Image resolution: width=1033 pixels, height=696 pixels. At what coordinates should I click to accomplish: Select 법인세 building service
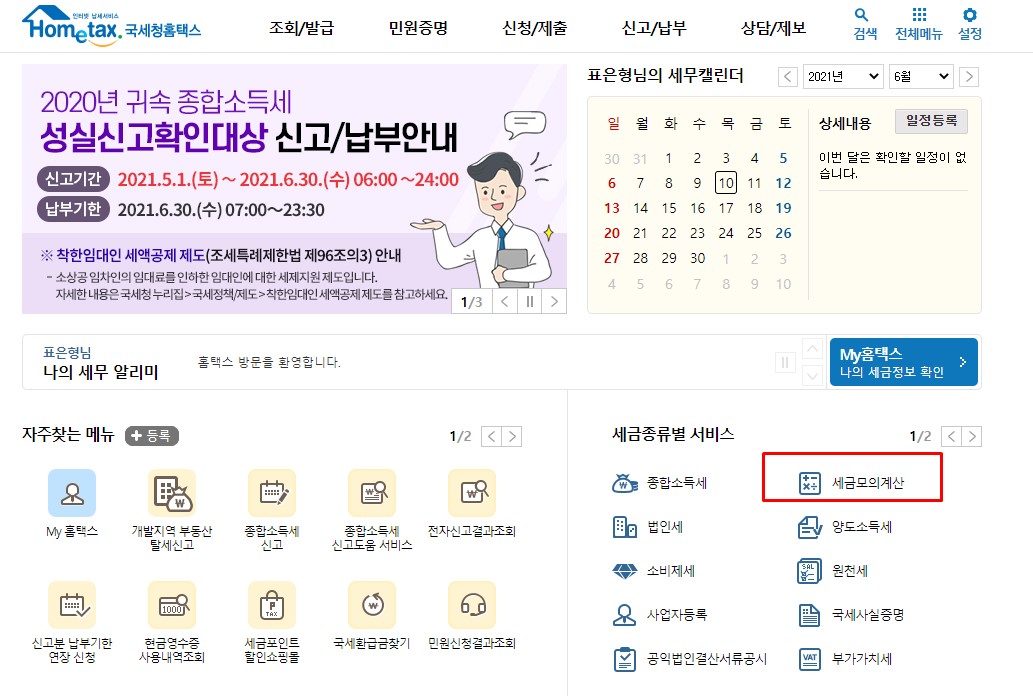[x=648, y=527]
